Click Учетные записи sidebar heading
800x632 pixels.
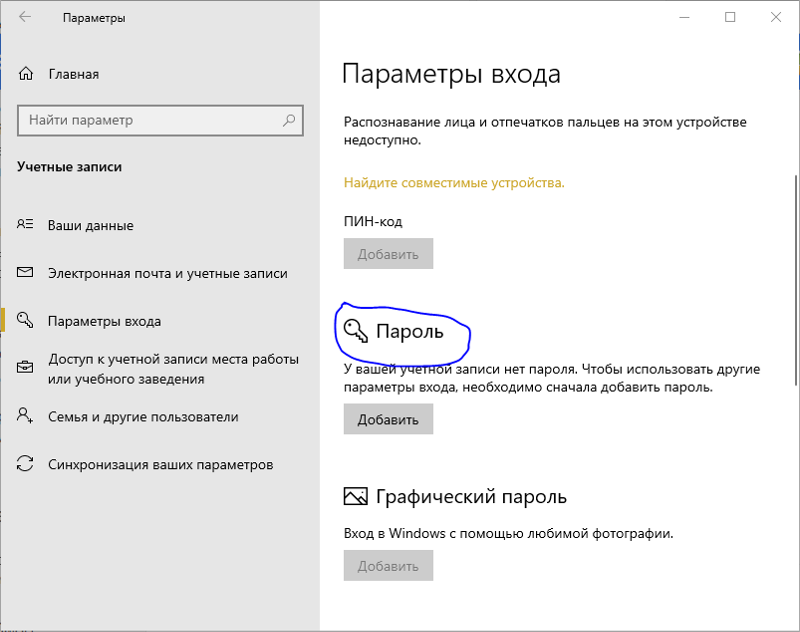point(69,167)
